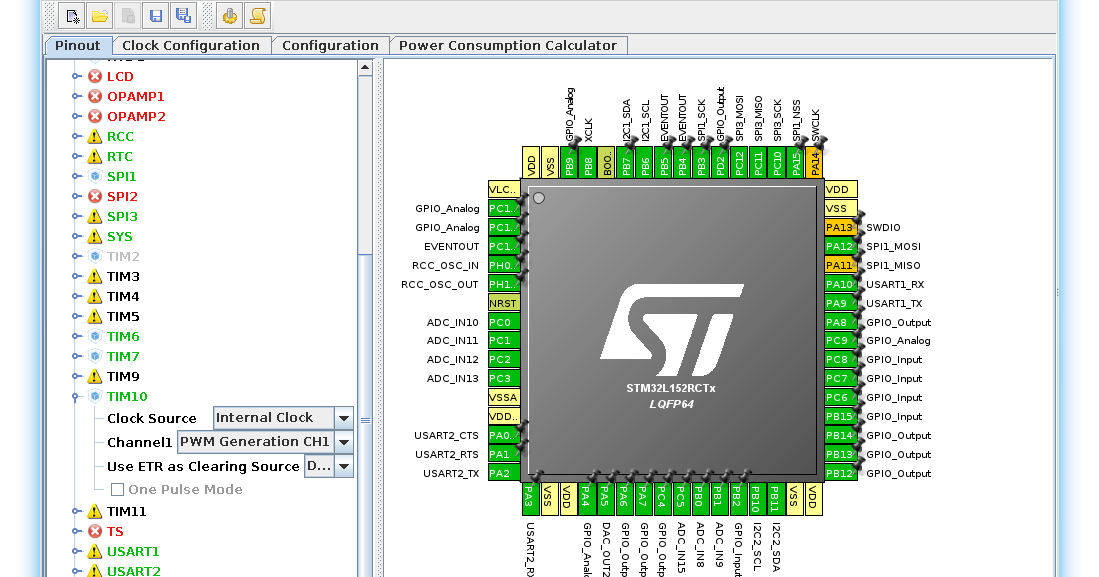The height and width of the screenshot is (577, 1099).
Task: Choose Save As with the double floppy icon
Action: click(x=184, y=16)
